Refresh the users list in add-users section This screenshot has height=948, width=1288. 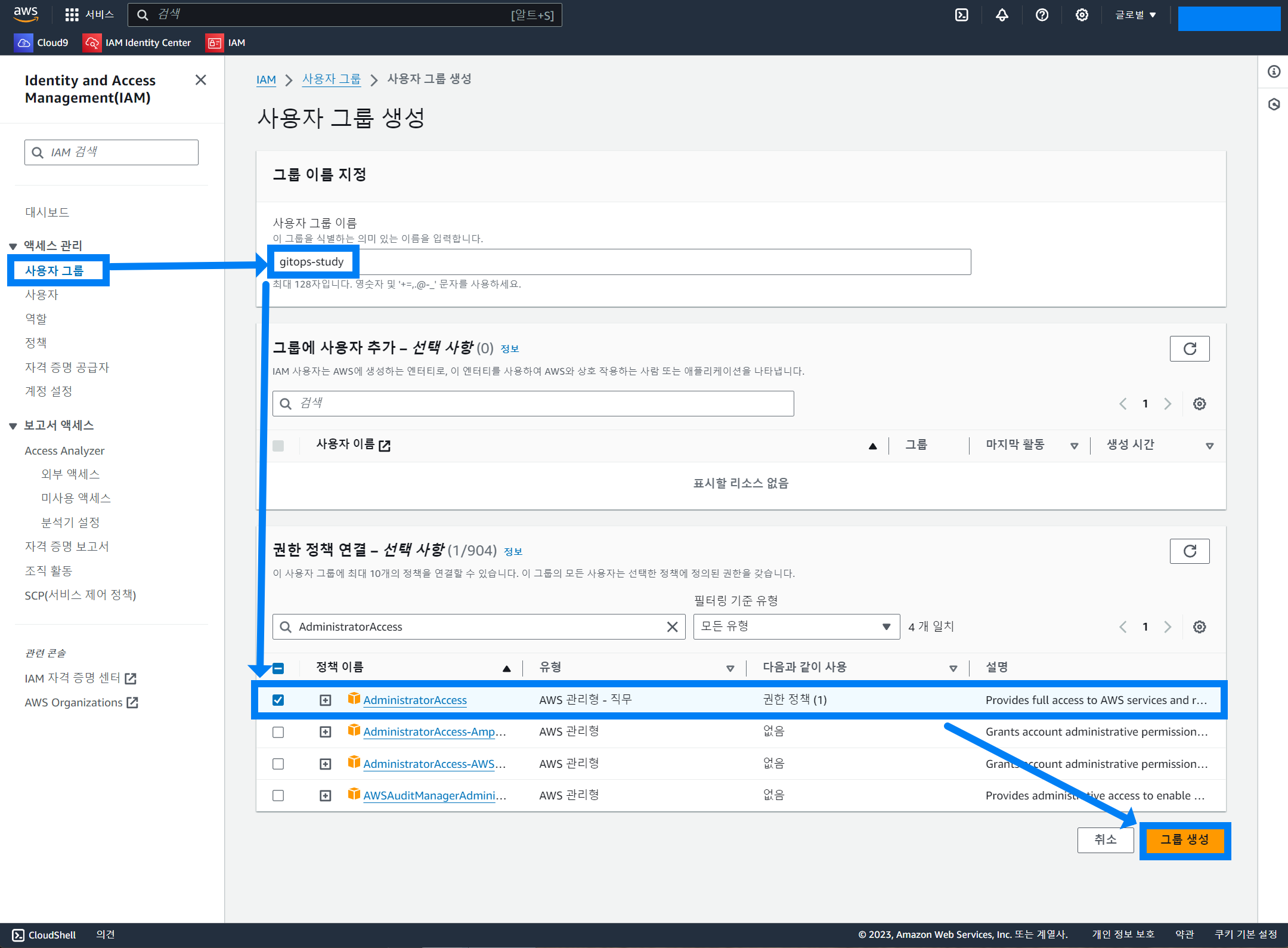coord(1189,348)
